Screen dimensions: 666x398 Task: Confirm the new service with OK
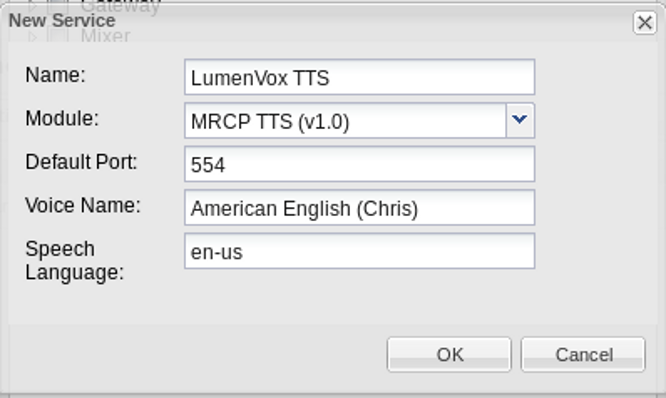[449, 355]
